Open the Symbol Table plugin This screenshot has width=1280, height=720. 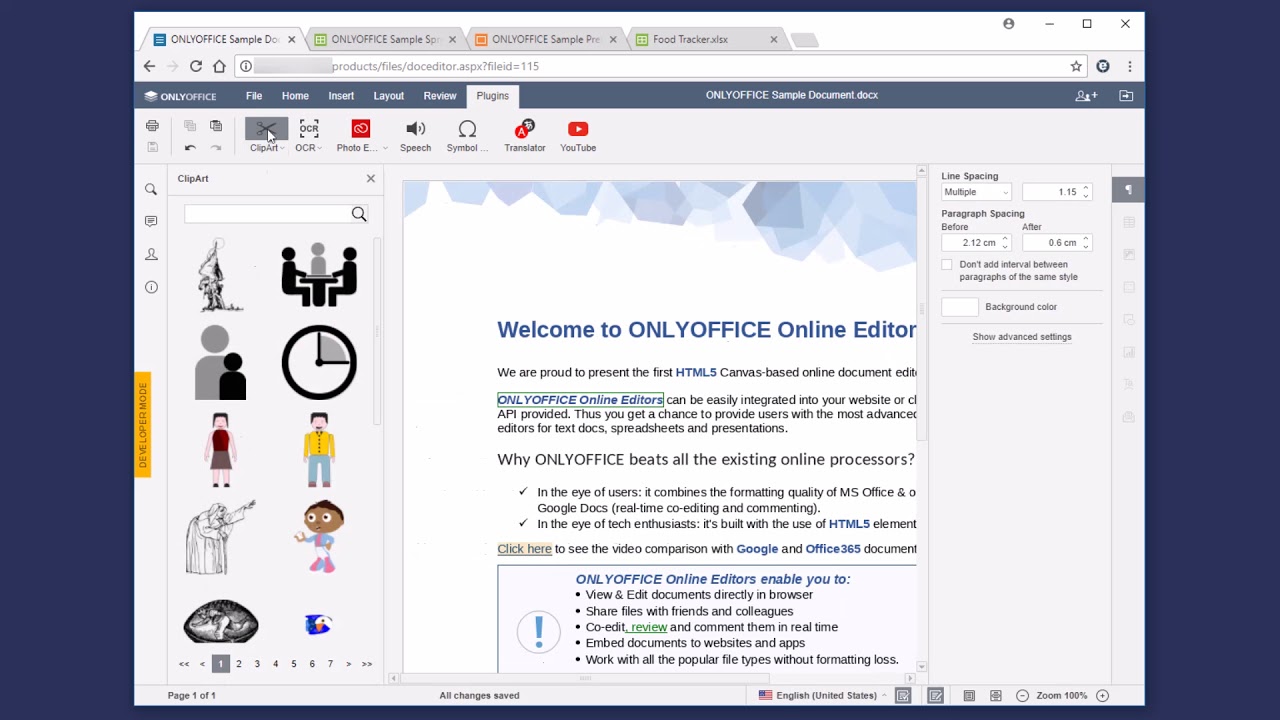[467, 136]
